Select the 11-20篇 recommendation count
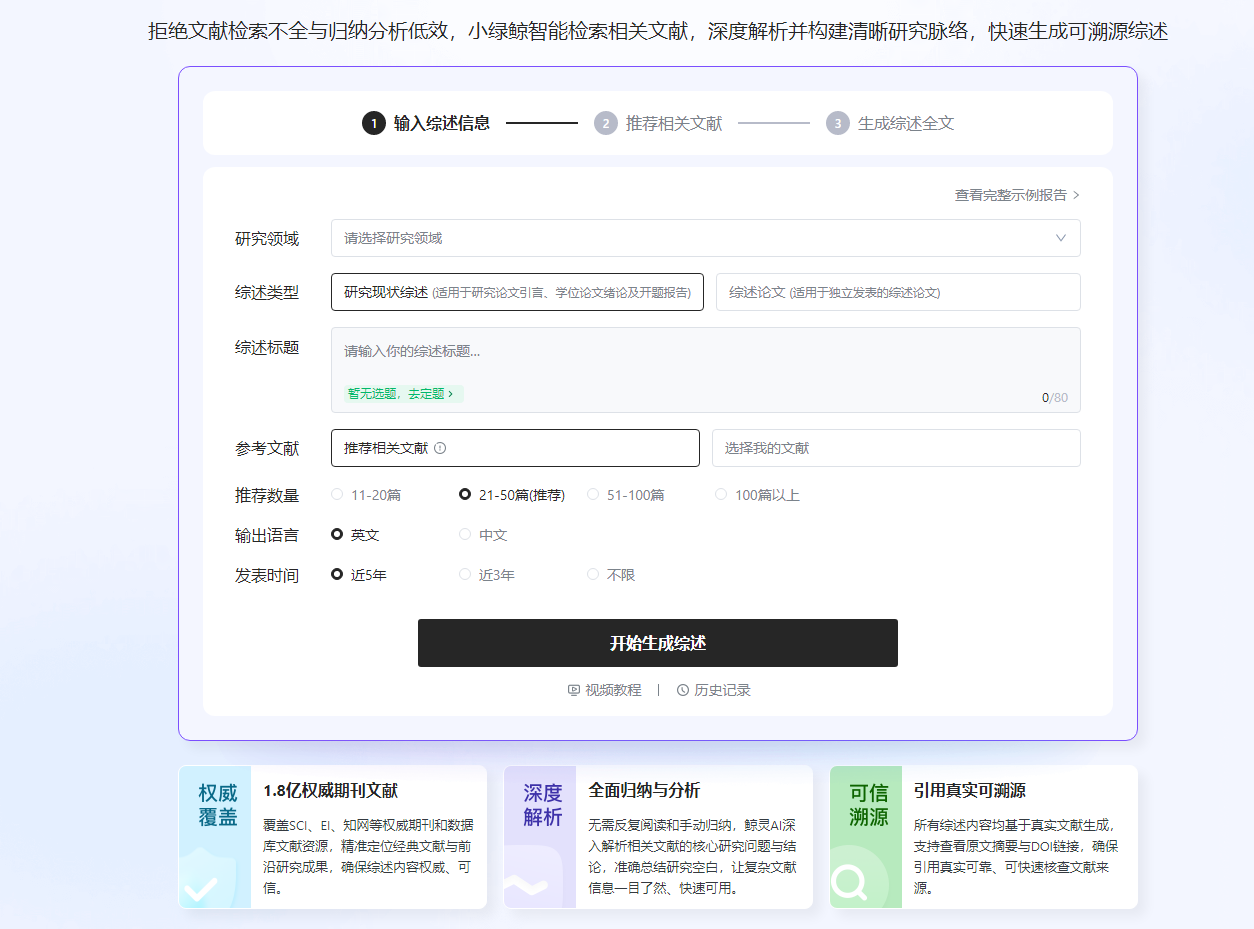This screenshot has height=929, width=1254. pyautogui.click(x=366, y=495)
